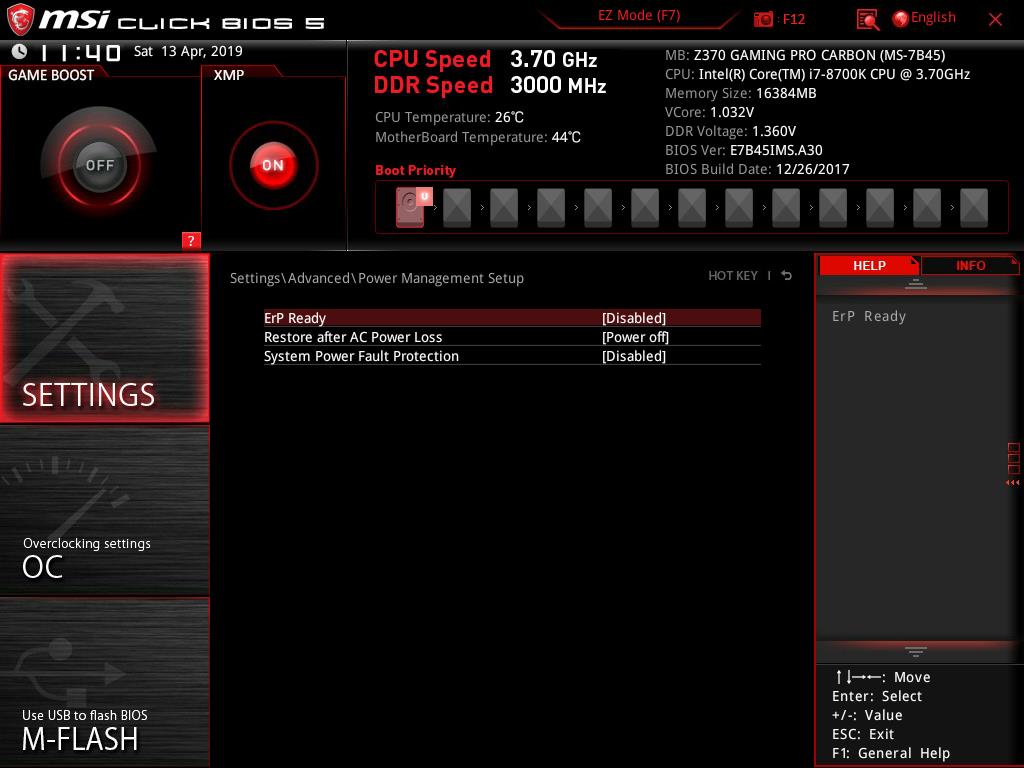Click the ESC: Exit hint
The image size is (1024, 768).
click(x=863, y=734)
